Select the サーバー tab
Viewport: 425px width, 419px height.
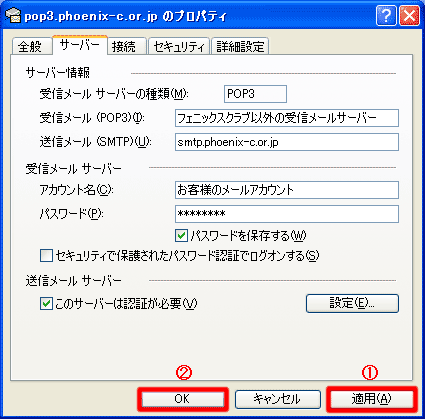[80, 44]
